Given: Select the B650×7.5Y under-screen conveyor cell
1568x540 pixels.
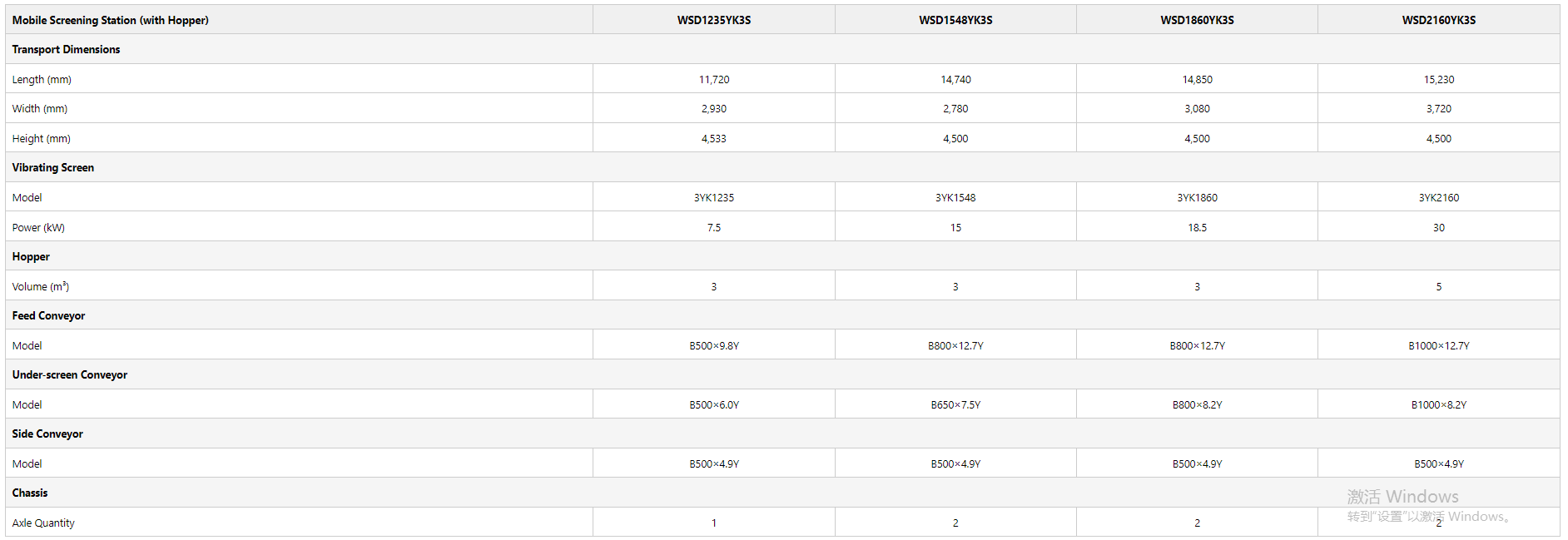Looking at the screenshot, I should click(x=955, y=404).
